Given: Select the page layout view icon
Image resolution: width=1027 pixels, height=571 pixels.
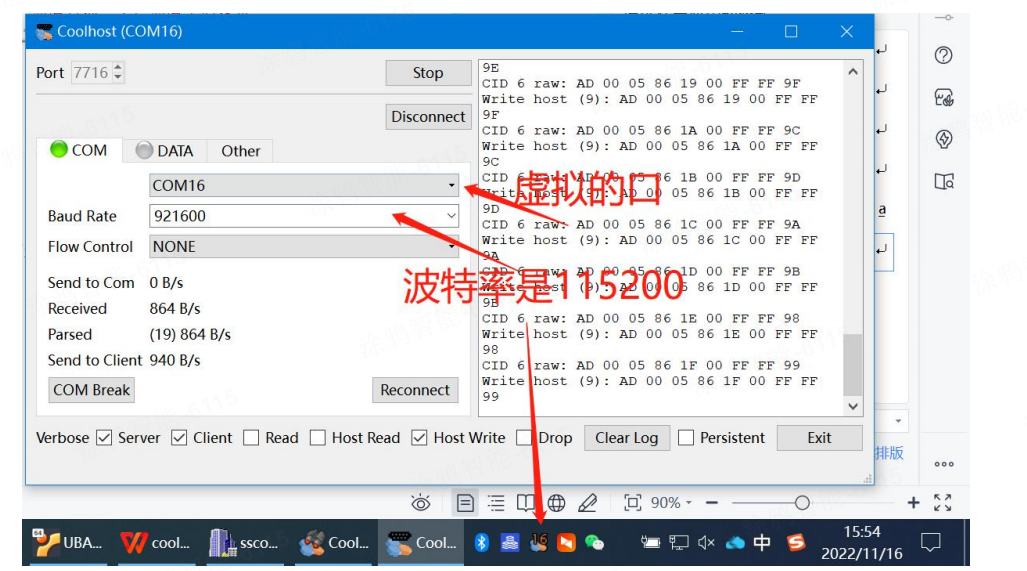Looking at the screenshot, I should click(x=465, y=503).
